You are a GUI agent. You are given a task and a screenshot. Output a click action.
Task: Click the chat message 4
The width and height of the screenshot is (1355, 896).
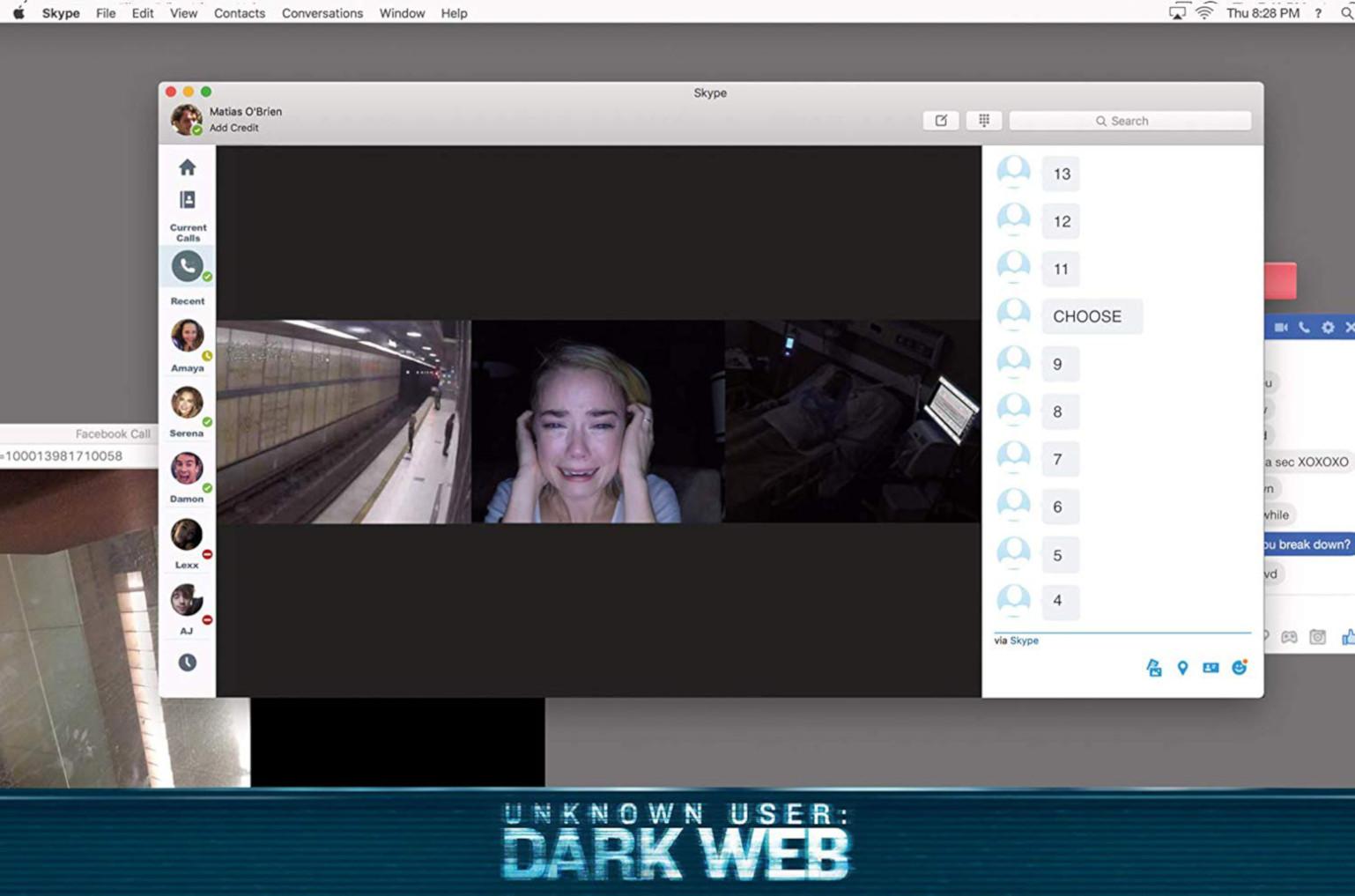1060,601
